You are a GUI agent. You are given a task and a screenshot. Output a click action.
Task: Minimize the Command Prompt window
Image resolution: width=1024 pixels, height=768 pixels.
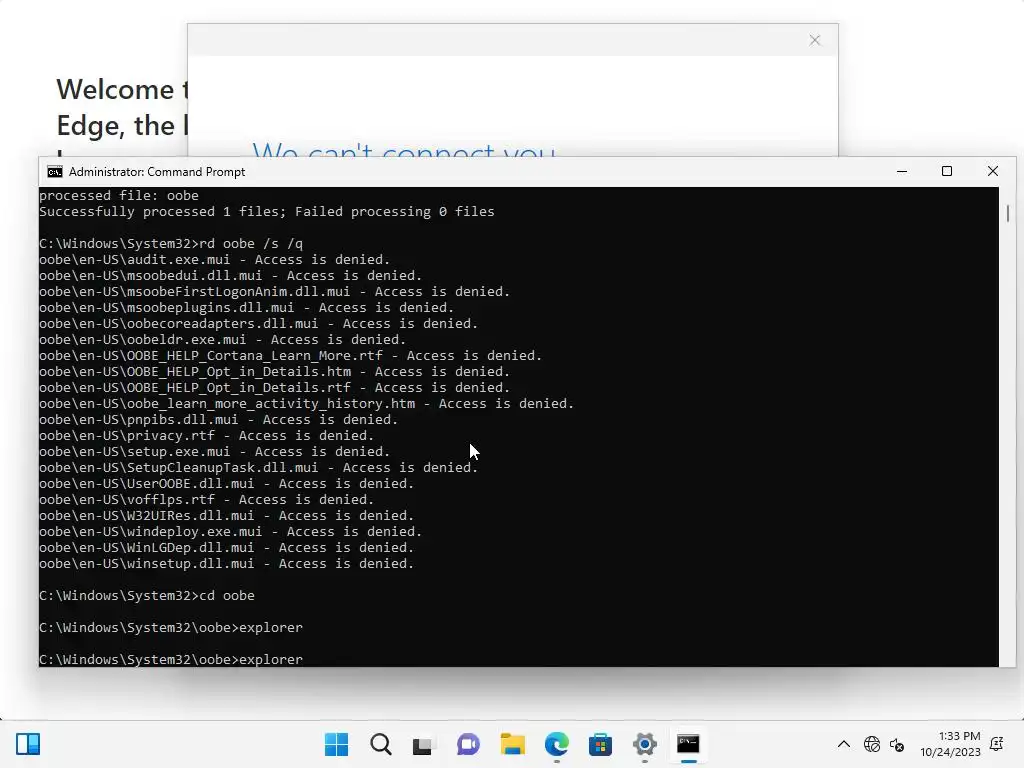click(x=902, y=171)
